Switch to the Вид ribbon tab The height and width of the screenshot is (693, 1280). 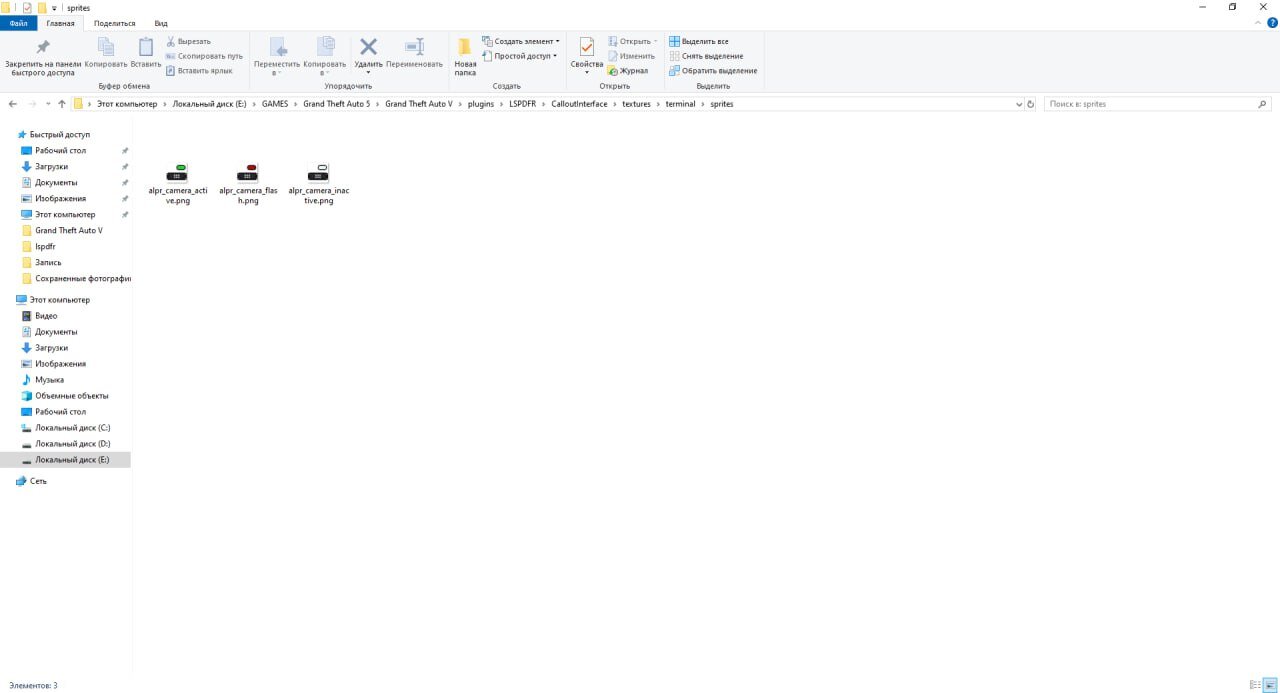161,23
